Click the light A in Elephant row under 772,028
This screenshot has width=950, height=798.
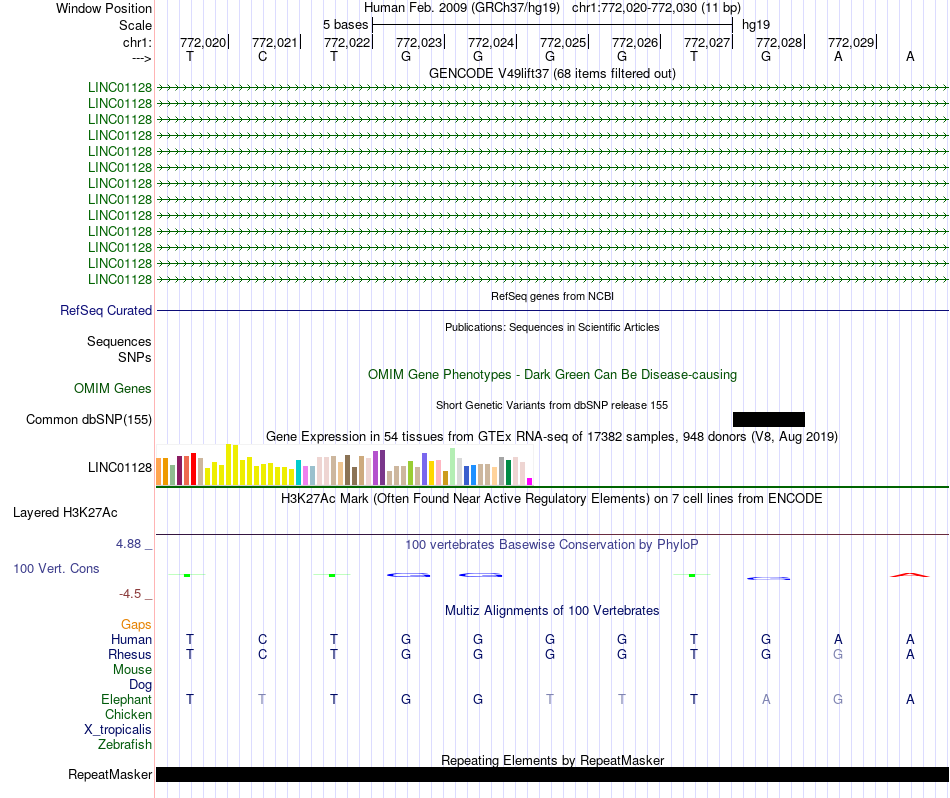(x=766, y=699)
